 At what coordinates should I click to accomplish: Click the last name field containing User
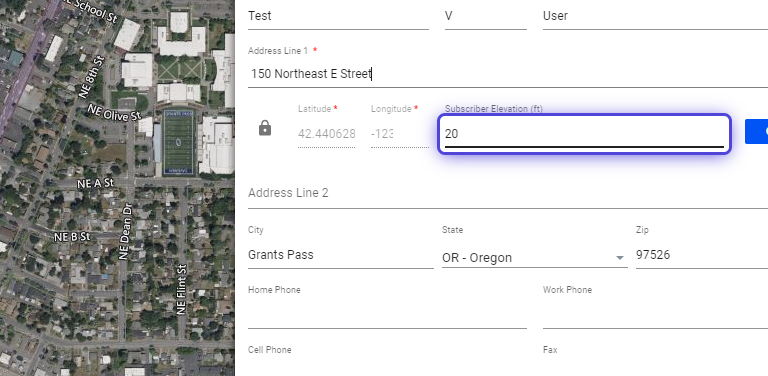pyautogui.click(x=655, y=16)
